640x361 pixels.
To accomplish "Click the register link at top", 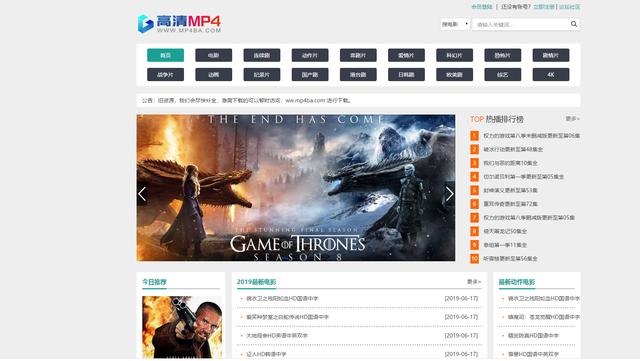I will pos(544,7).
